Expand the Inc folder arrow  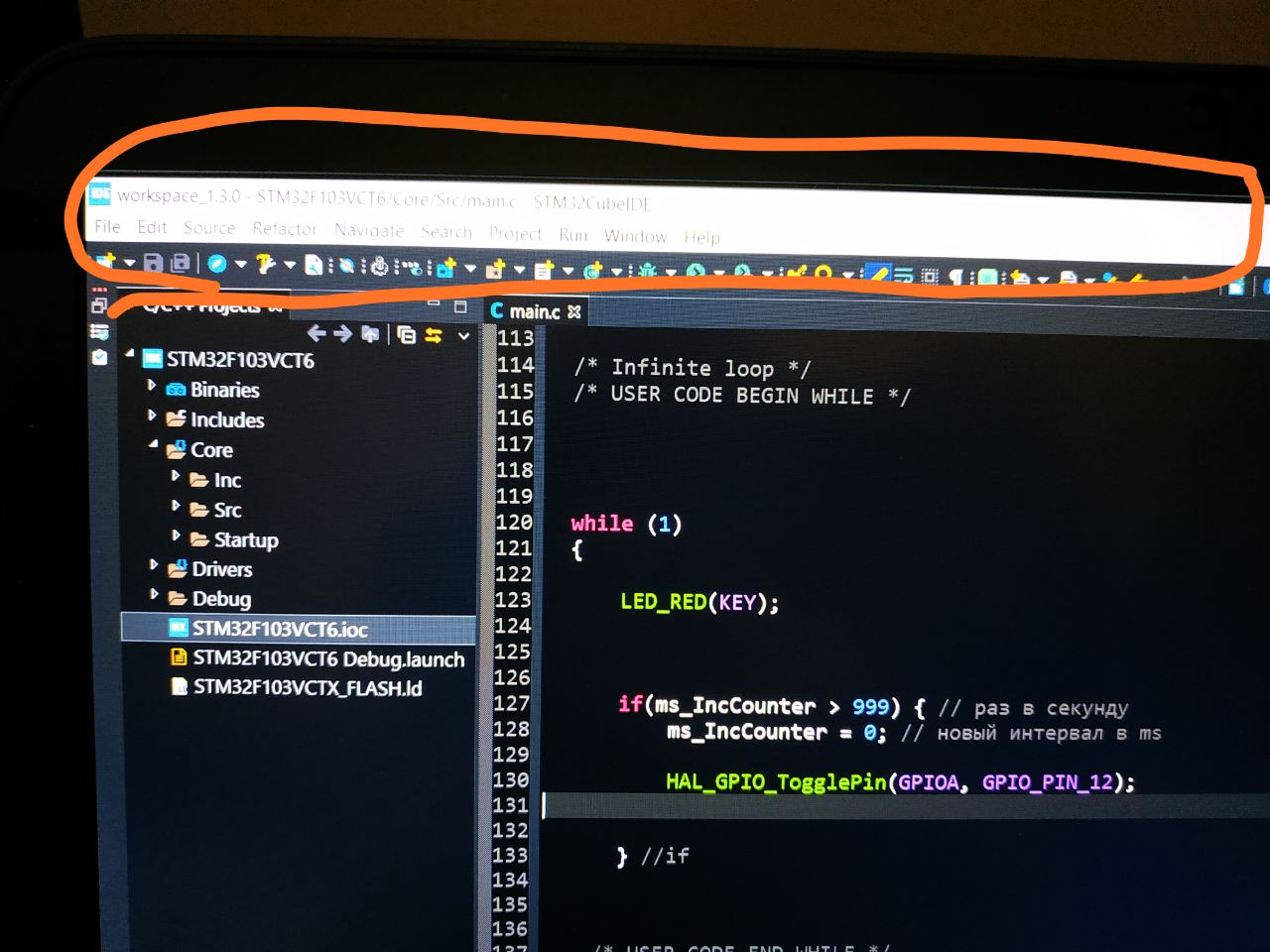coord(176,476)
